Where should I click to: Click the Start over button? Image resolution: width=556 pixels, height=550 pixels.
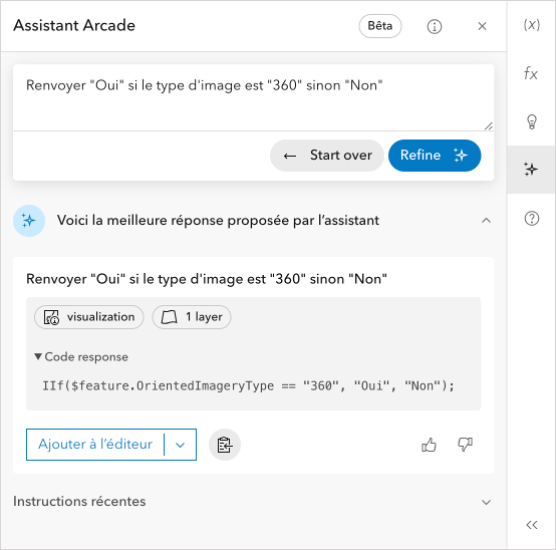327,155
